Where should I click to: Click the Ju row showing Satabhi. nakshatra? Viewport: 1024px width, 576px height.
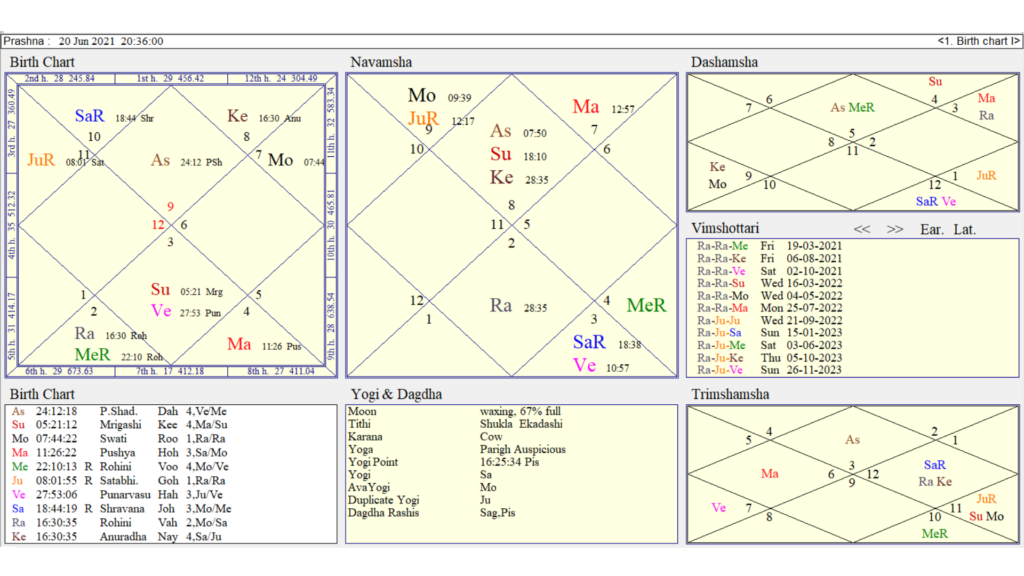pos(119,481)
